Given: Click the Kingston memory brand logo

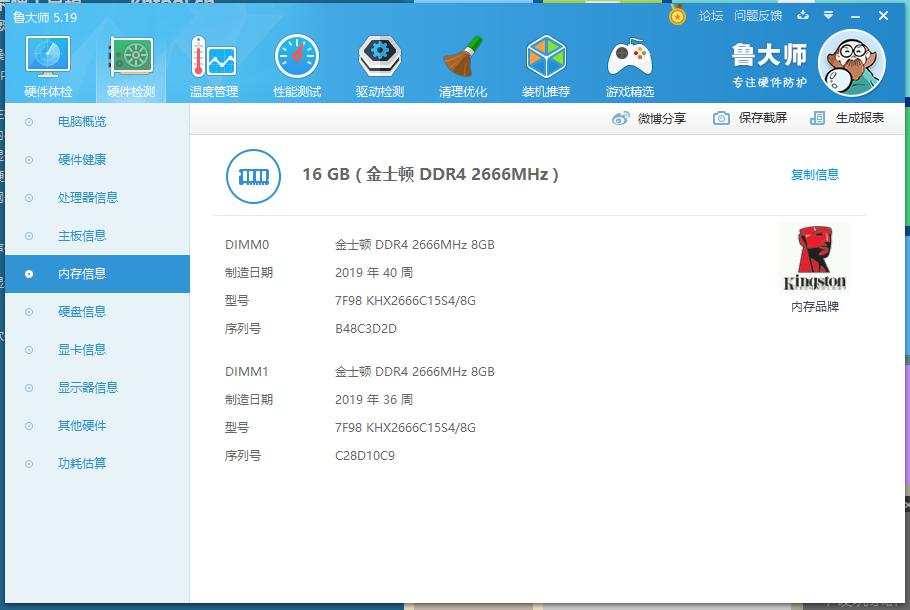Looking at the screenshot, I should coord(815,259).
